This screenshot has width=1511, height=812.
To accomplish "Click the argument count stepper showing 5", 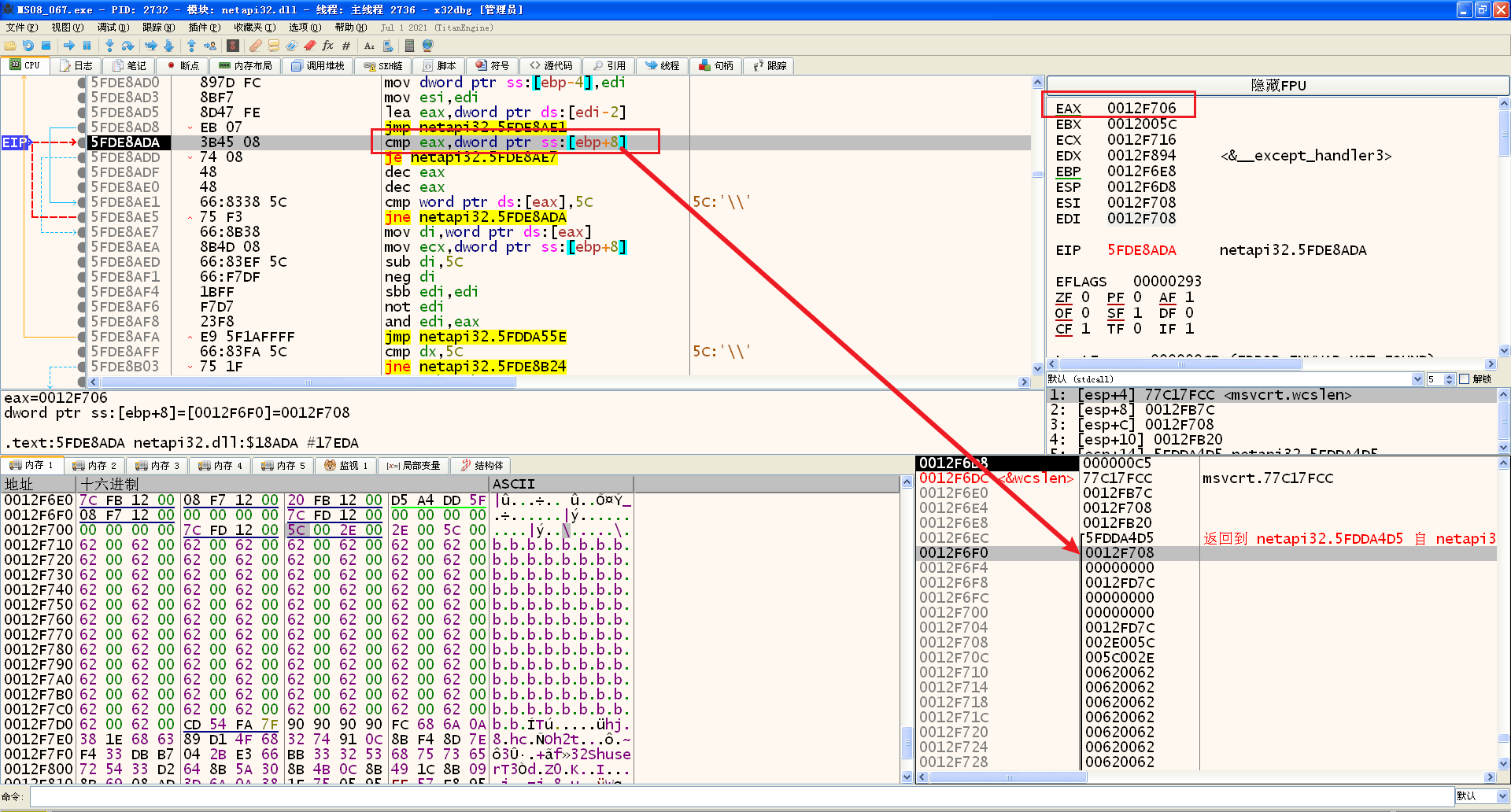I will [1440, 379].
